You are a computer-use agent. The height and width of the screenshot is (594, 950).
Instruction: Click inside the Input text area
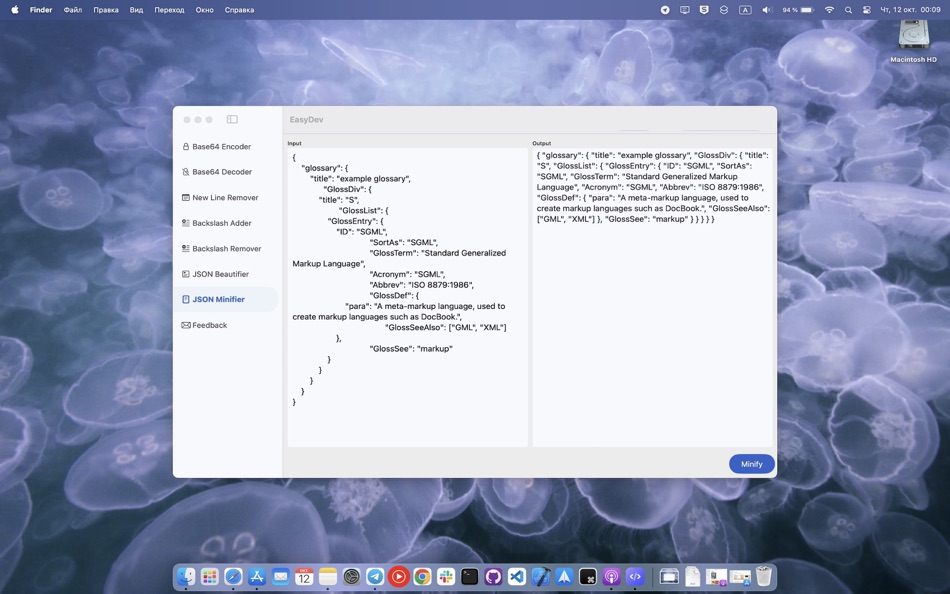(x=408, y=298)
